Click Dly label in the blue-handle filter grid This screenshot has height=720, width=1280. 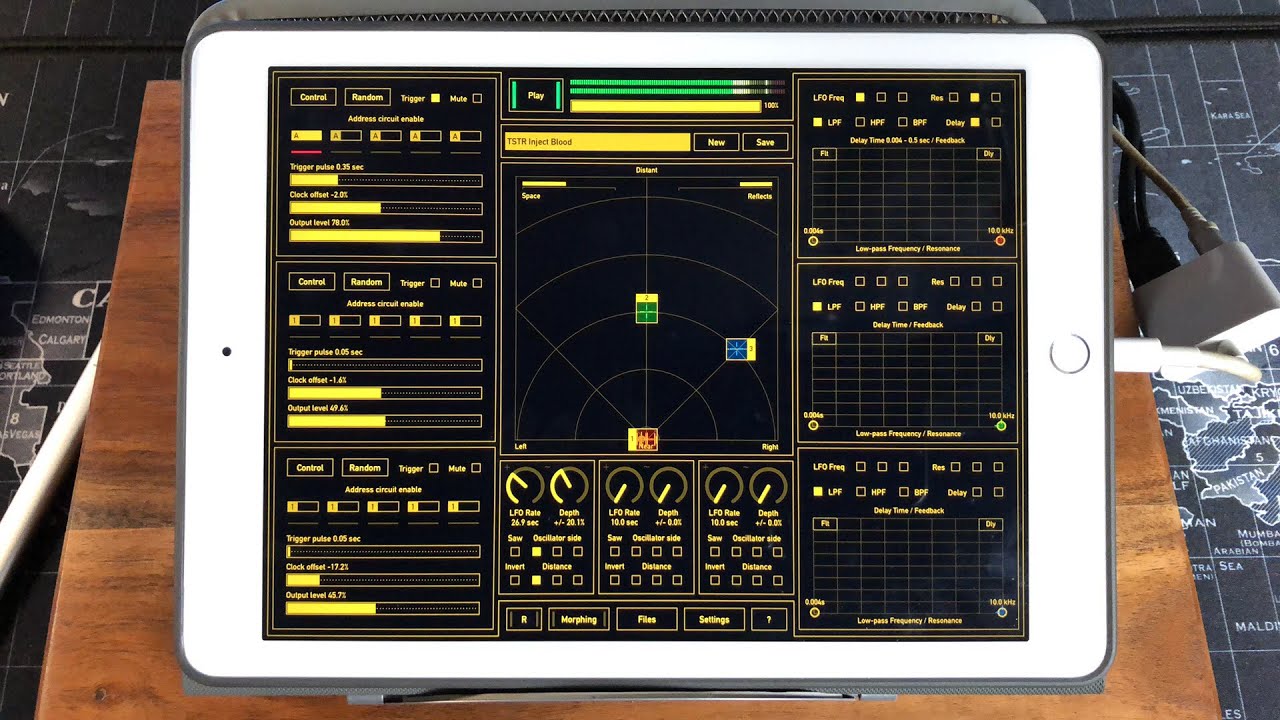(990, 524)
